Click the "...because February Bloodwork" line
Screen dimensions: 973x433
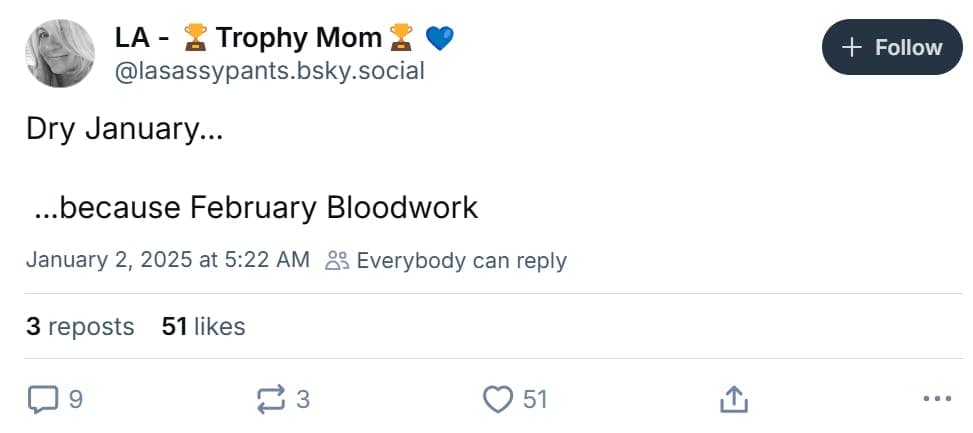256,207
